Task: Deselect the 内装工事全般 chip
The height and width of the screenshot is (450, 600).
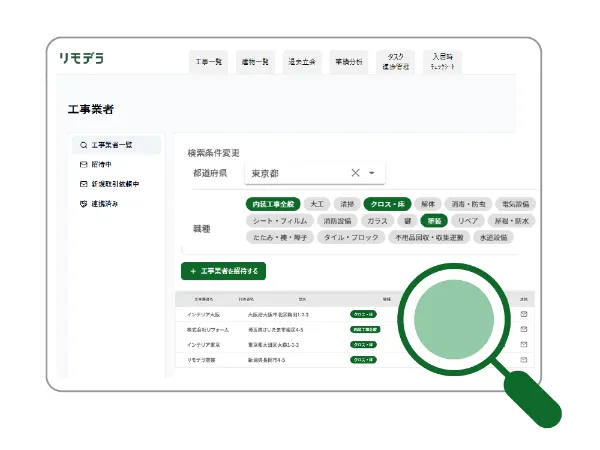Action: (x=273, y=204)
